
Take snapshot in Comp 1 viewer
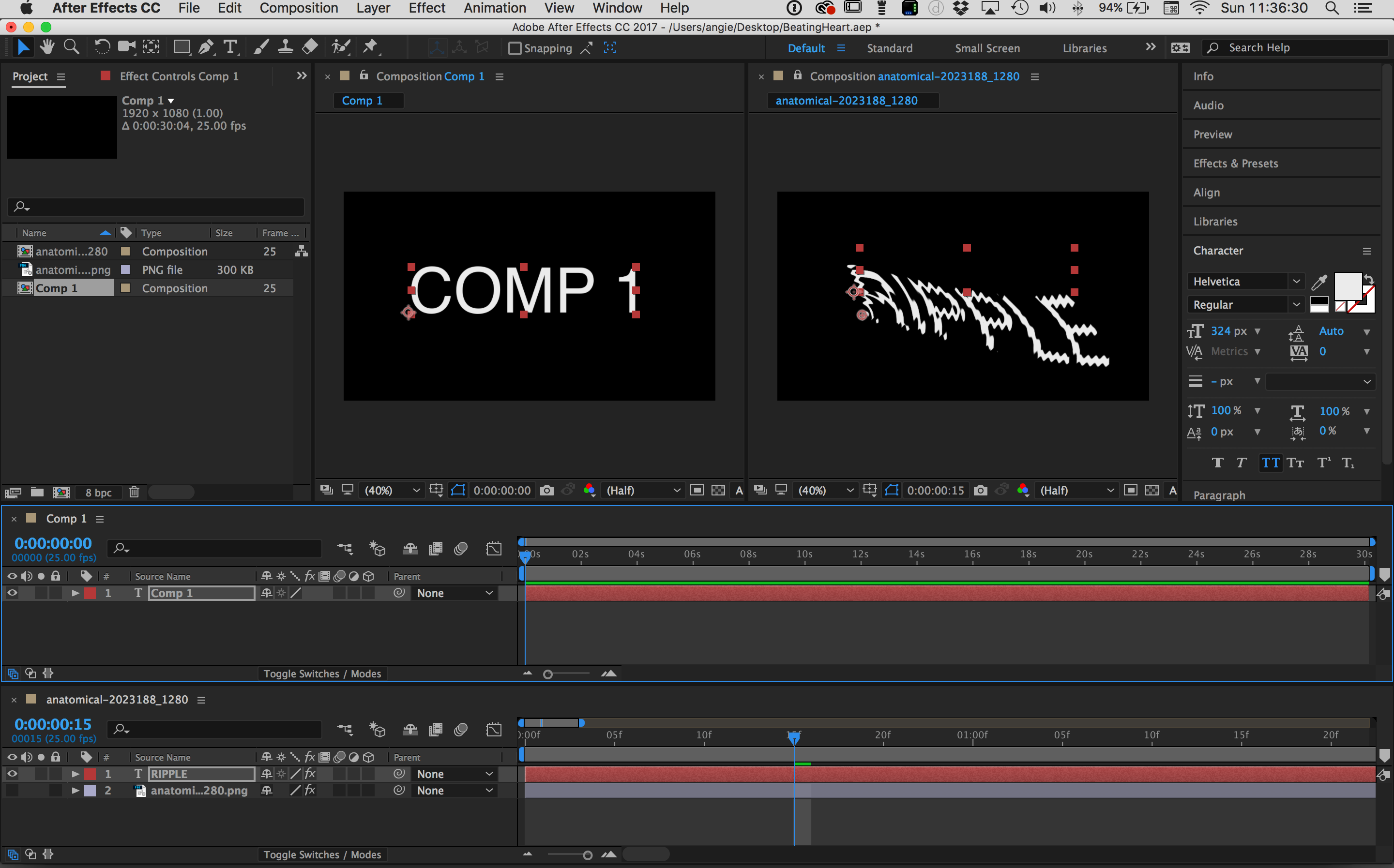[546, 490]
